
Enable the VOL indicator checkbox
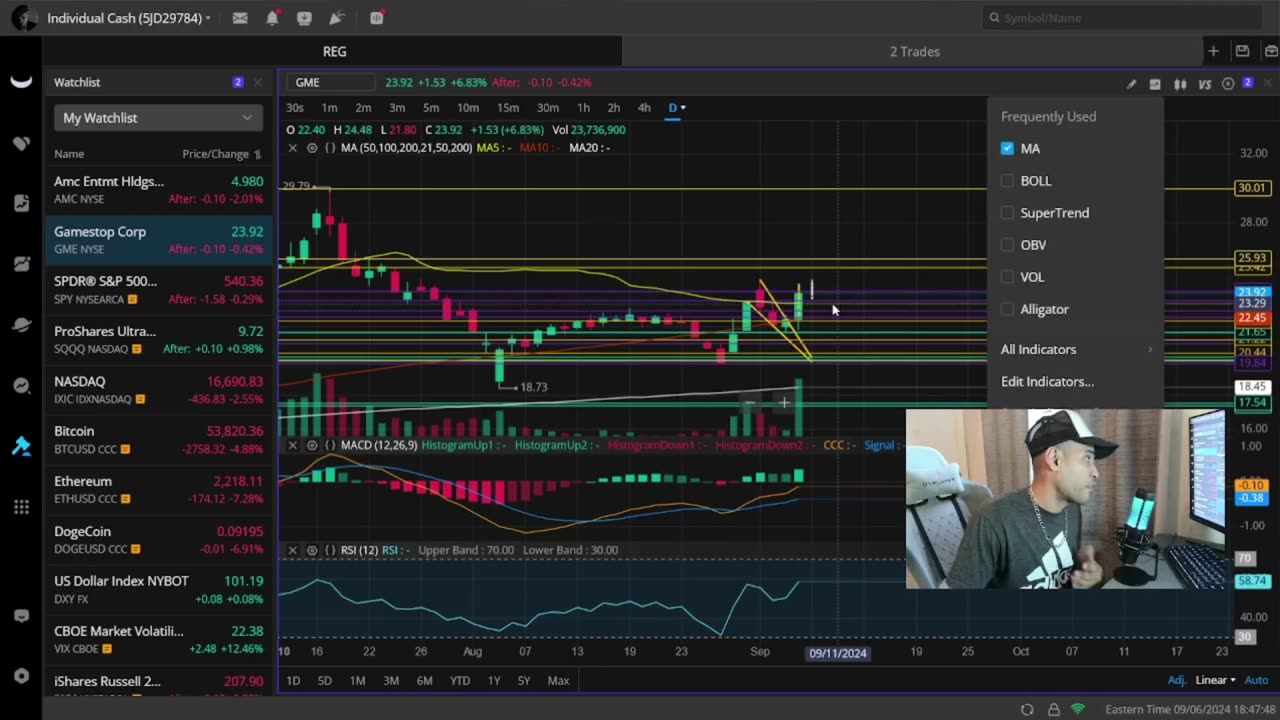(x=1007, y=276)
